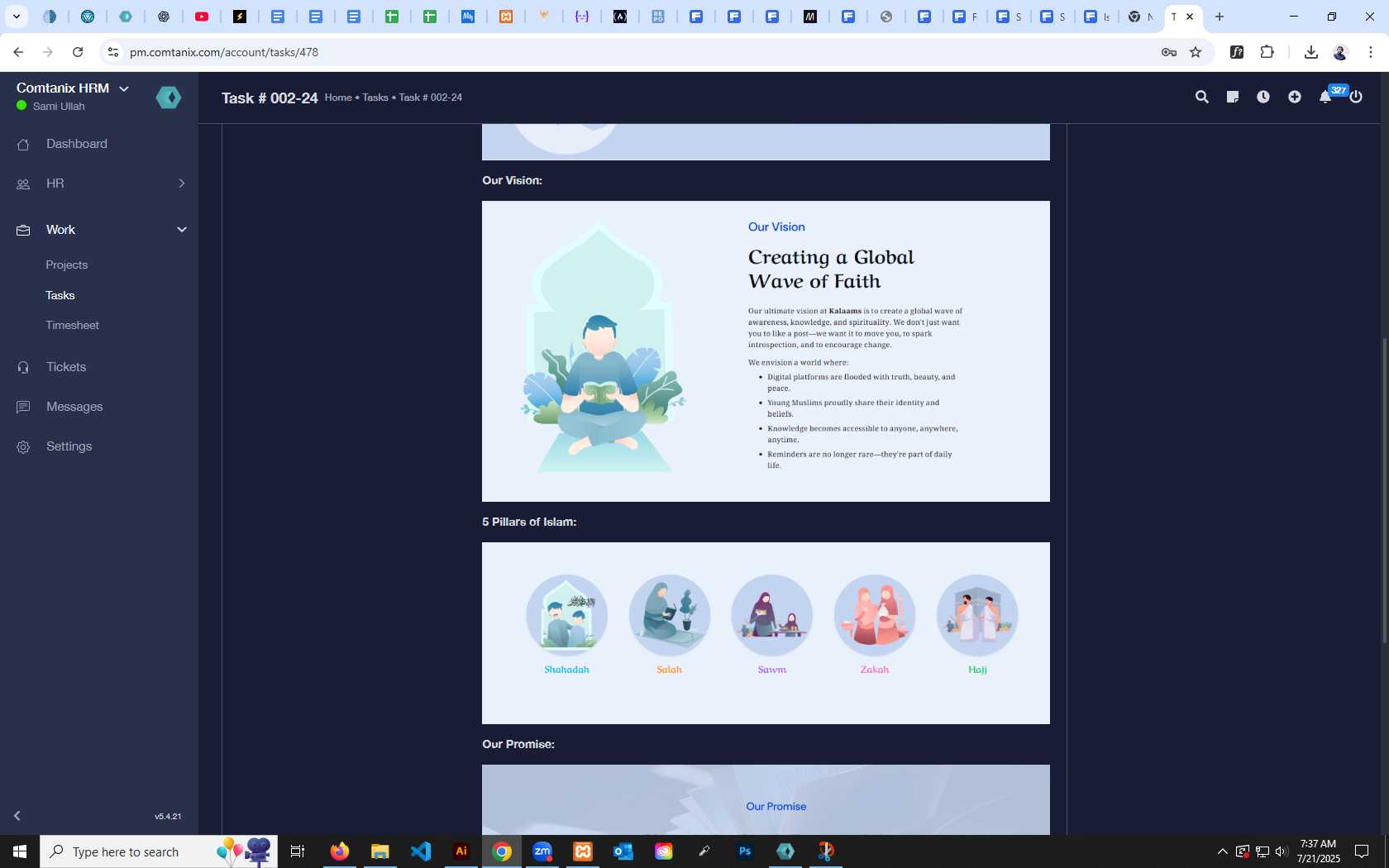Open Task View on taskbar

[298, 851]
